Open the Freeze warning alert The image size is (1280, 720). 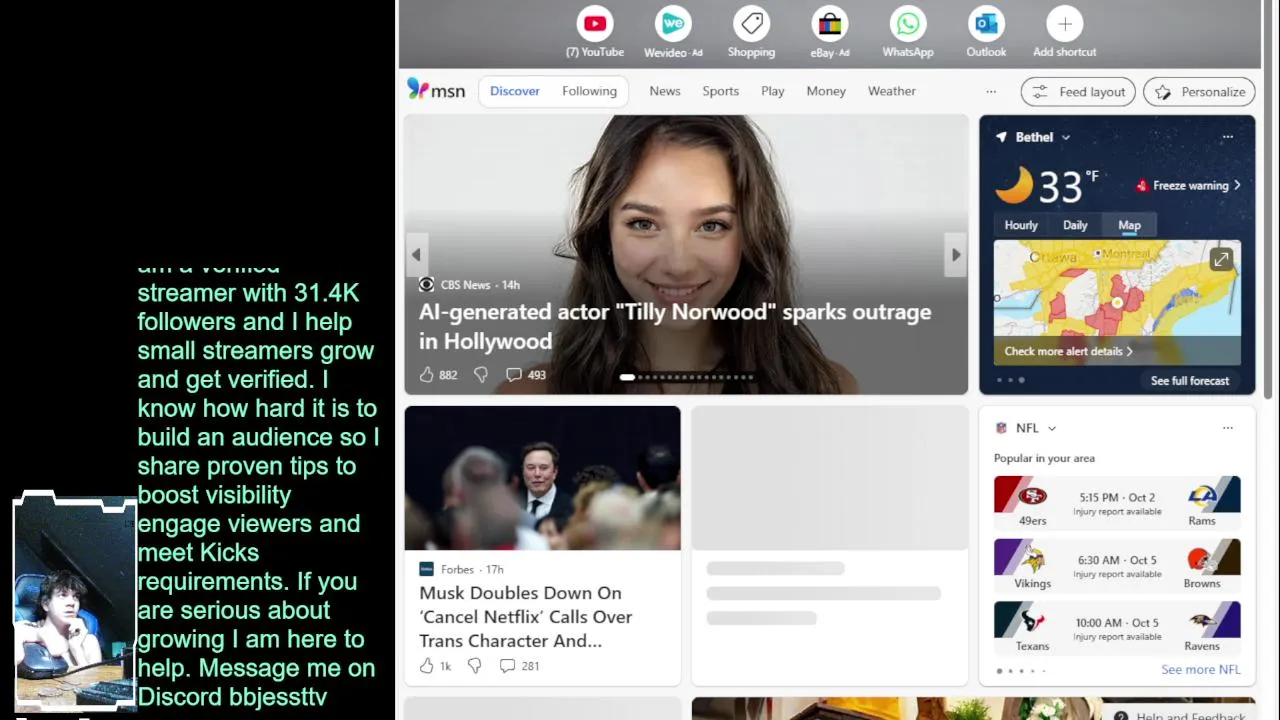1189,185
